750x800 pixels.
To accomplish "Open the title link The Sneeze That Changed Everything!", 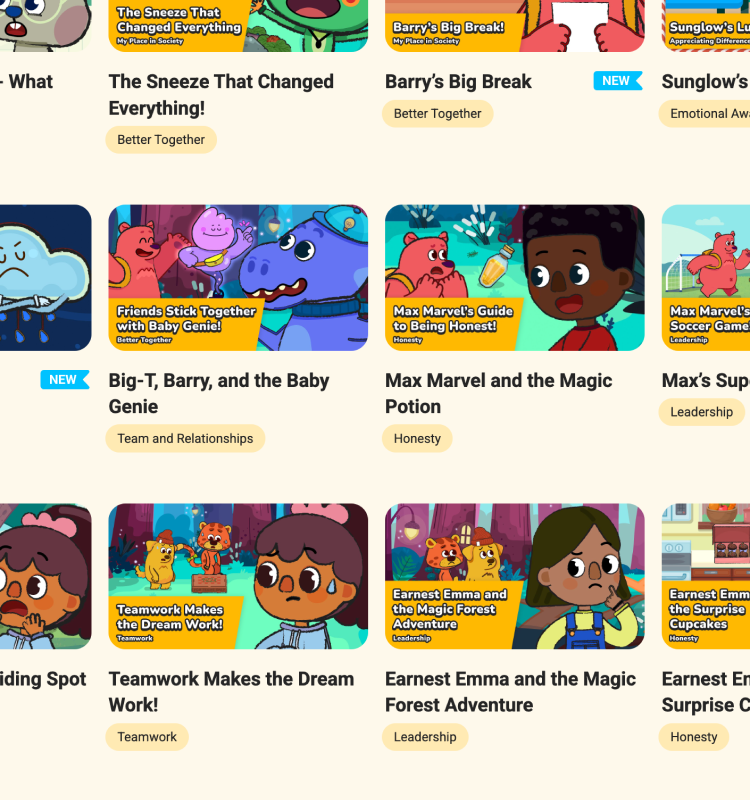I will click(x=221, y=95).
